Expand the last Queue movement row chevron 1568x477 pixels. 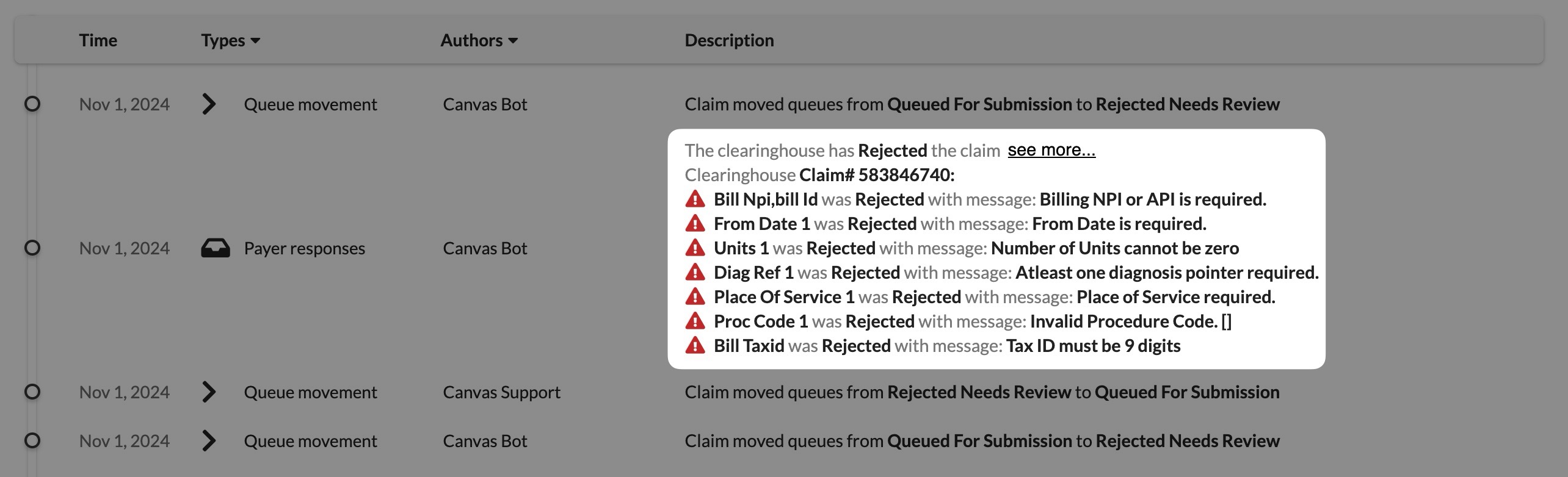coord(209,441)
